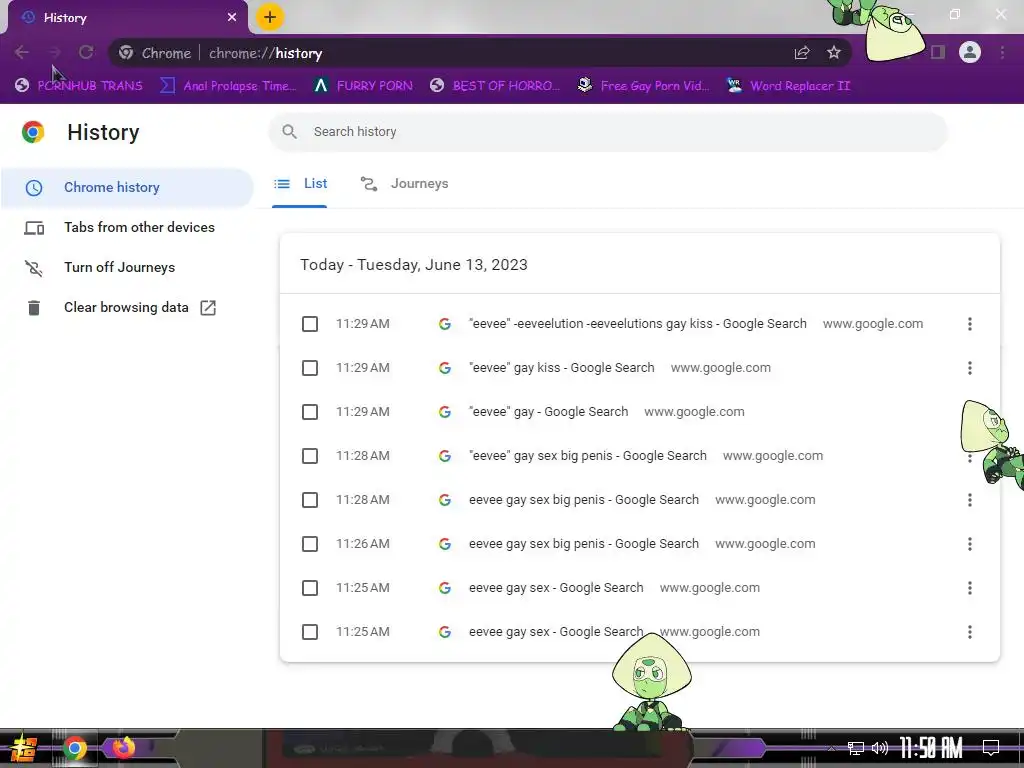This screenshot has height=768, width=1024.
Task: Launch Firefox from the taskbar
Action: point(123,747)
